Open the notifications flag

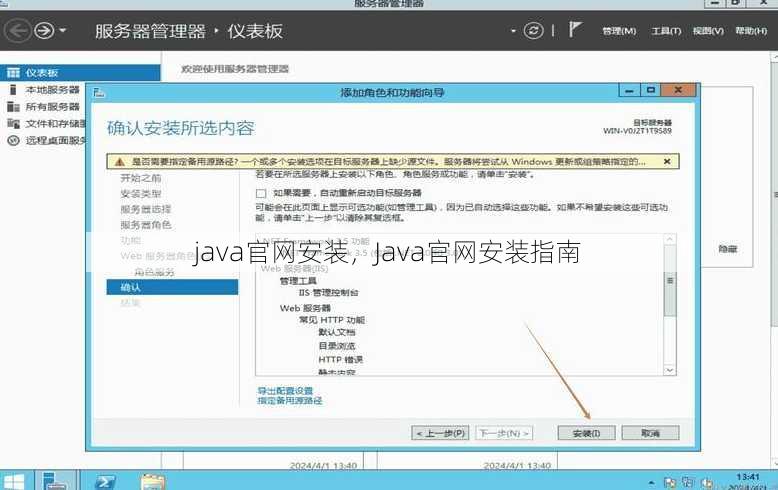point(575,29)
